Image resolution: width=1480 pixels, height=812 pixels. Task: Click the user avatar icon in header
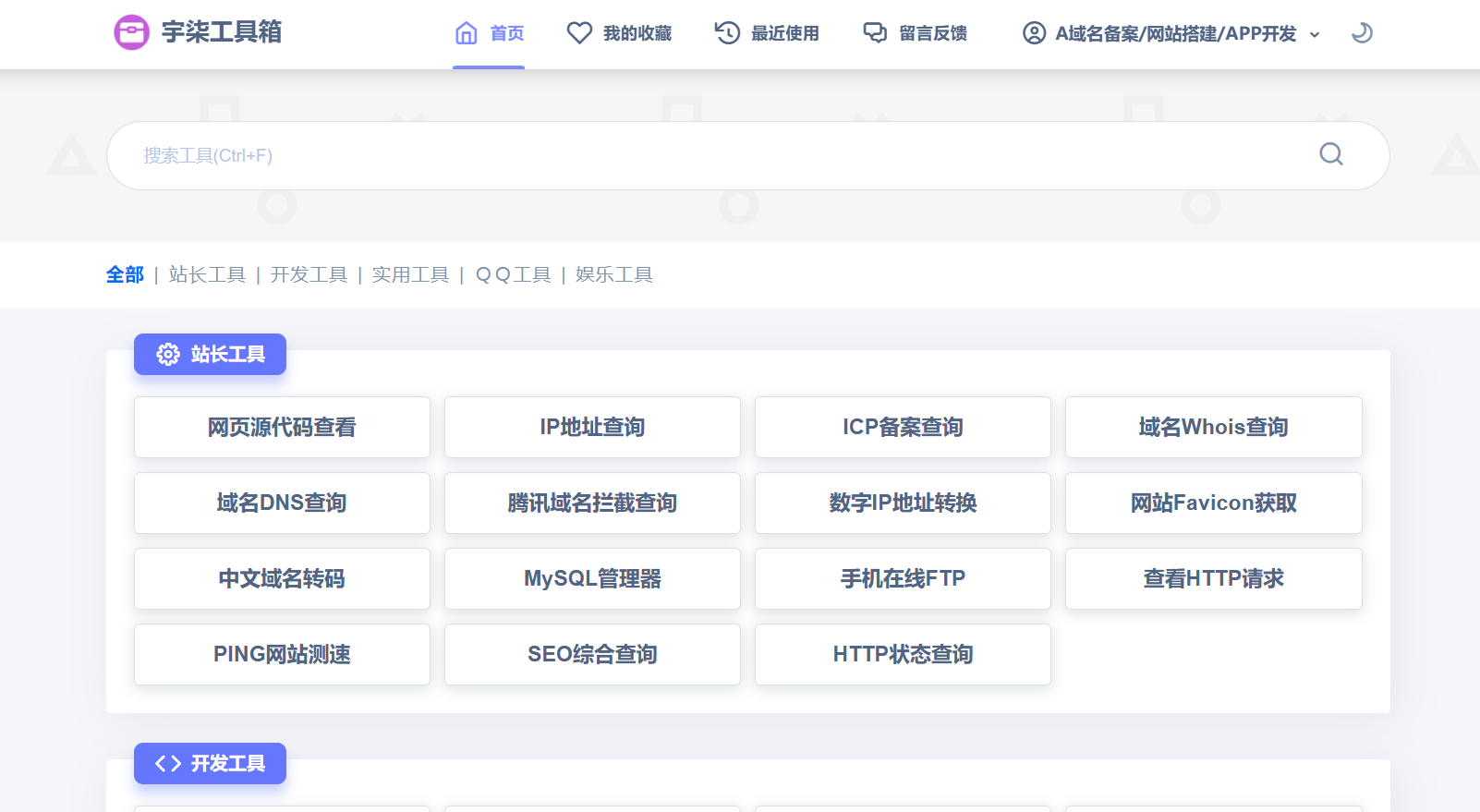(x=1034, y=33)
